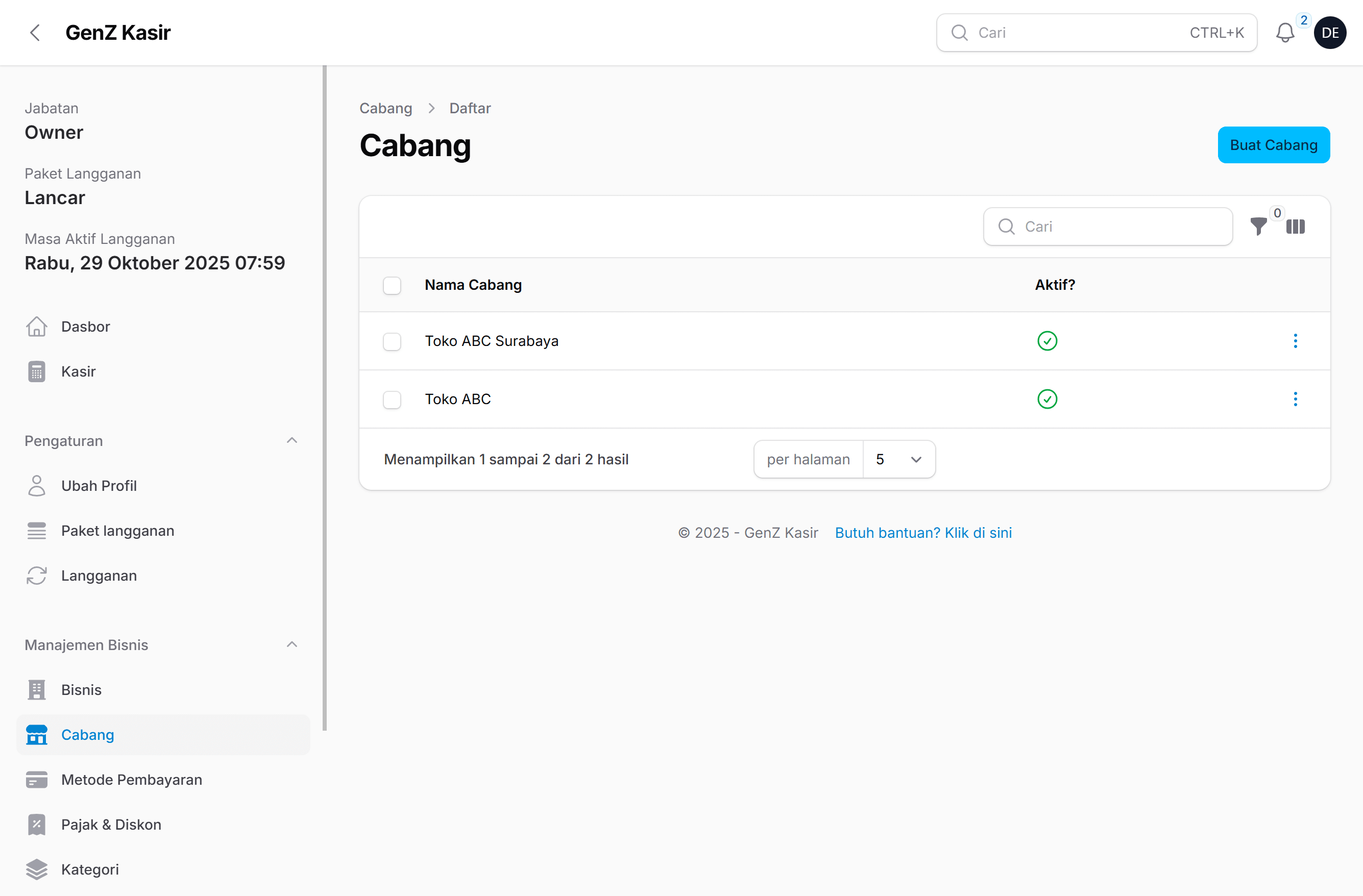This screenshot has width=1363, height=896.
Task: Collapse the Pengaturan sidebar group
Action: coord(291,440)
